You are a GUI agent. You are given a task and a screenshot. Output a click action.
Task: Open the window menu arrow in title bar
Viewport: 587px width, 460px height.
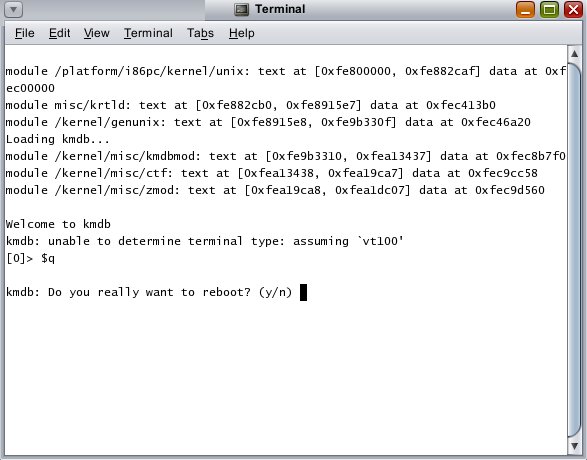click(13, 9)
